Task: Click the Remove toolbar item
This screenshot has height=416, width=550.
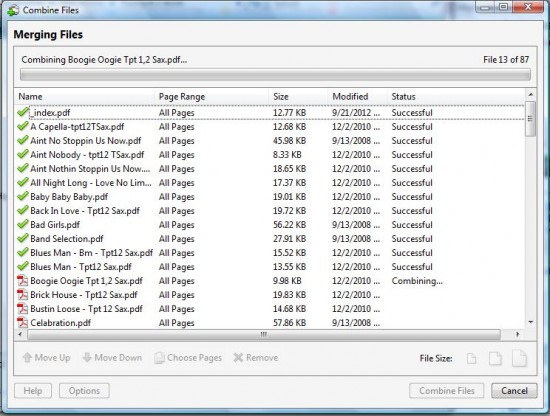Action: pyautogui.click(x=256, y=358)
